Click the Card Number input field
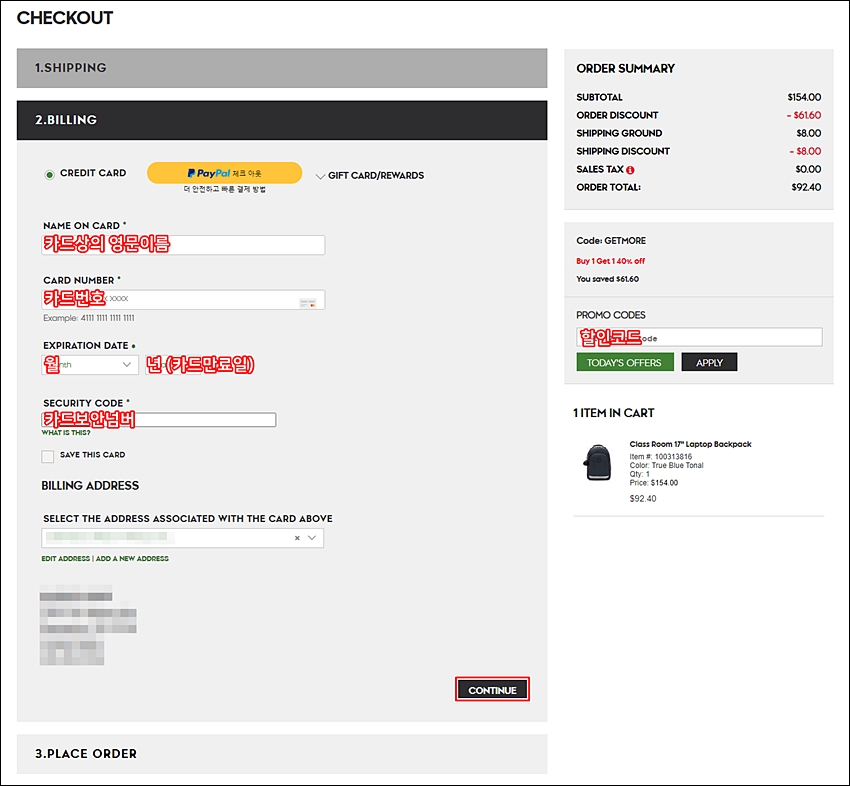850x786 pixels. (183, 300)
